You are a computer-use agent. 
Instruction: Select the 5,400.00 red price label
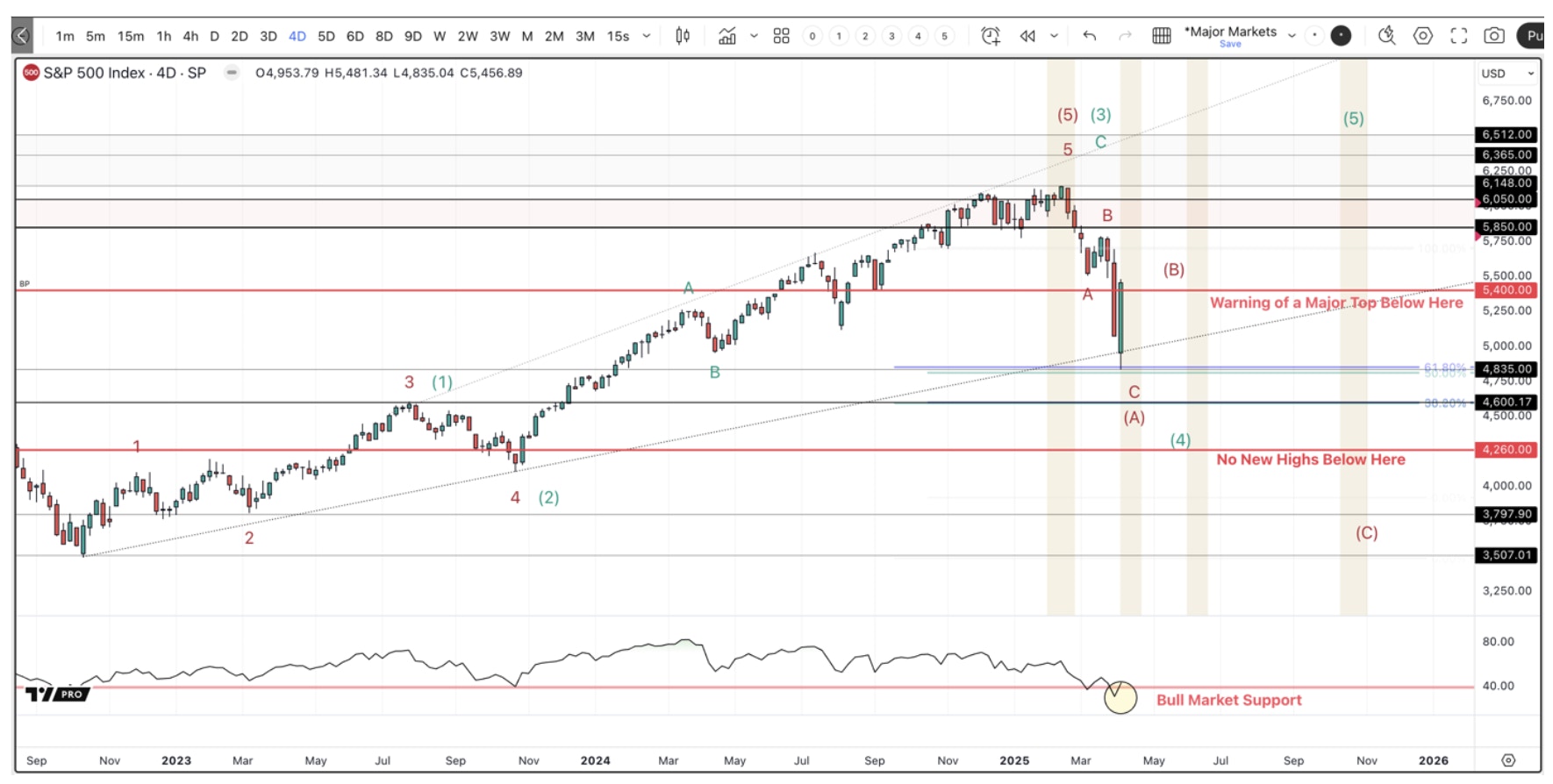(1506, 290)
